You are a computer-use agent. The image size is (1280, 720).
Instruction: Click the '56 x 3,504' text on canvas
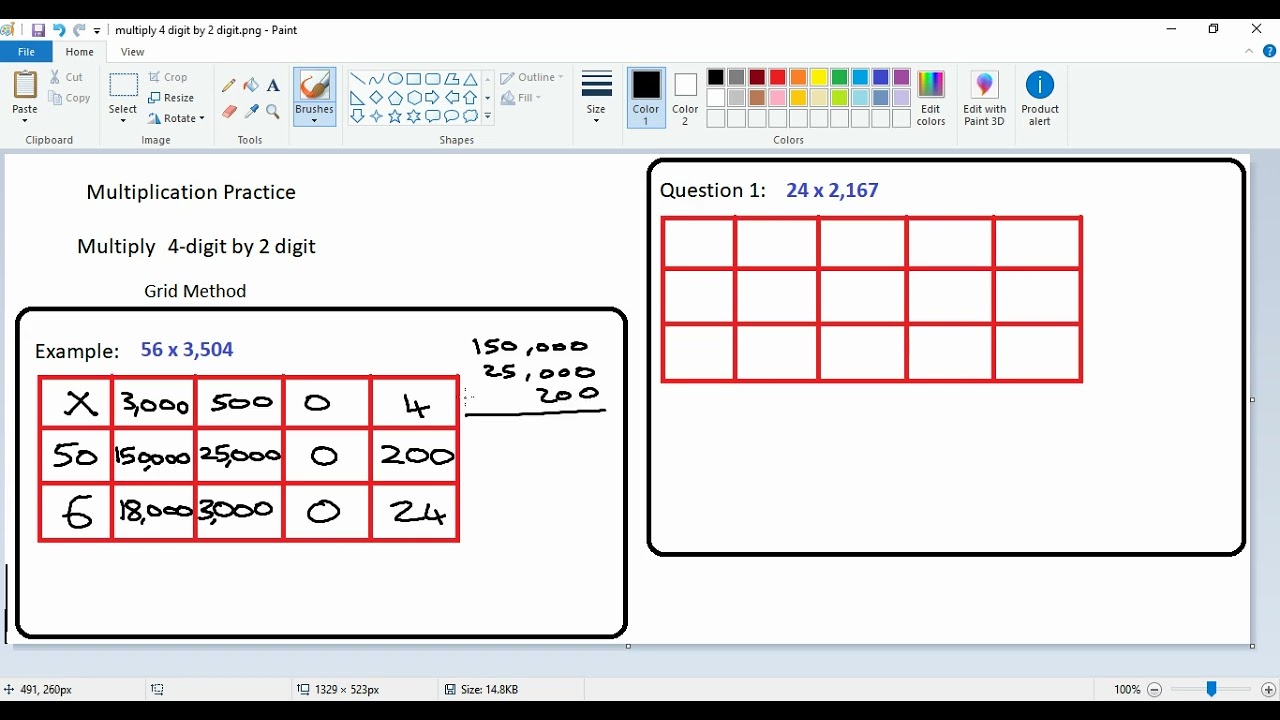coord(187,349)
